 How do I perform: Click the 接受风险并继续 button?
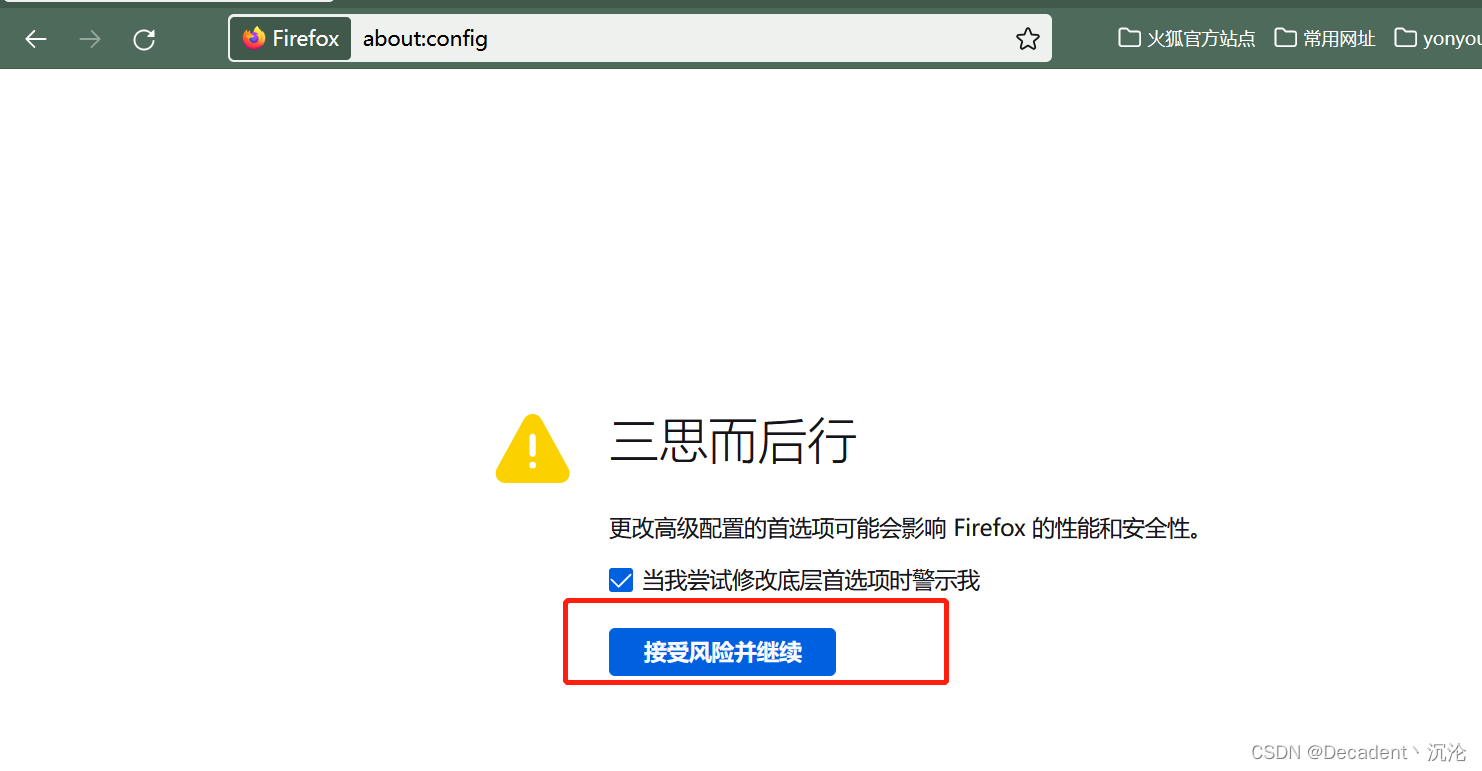(x=722, y=652)
